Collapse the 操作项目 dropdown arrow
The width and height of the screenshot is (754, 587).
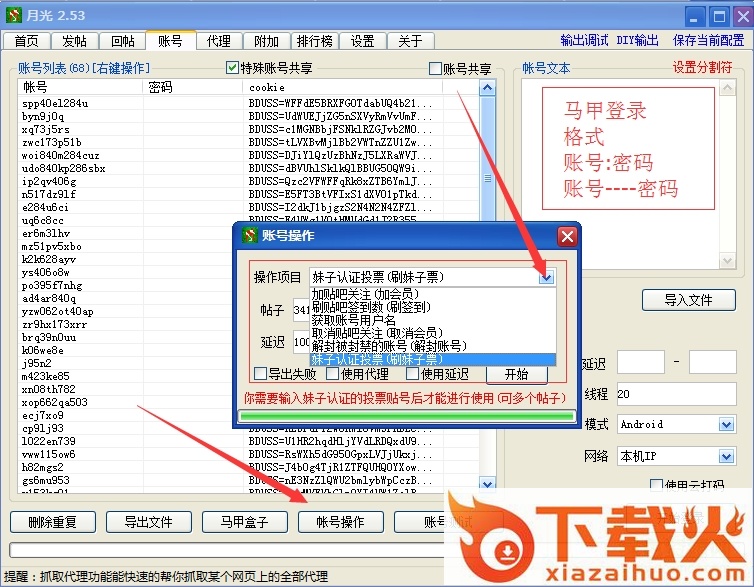pyautogui.click(x=545, y=277)
